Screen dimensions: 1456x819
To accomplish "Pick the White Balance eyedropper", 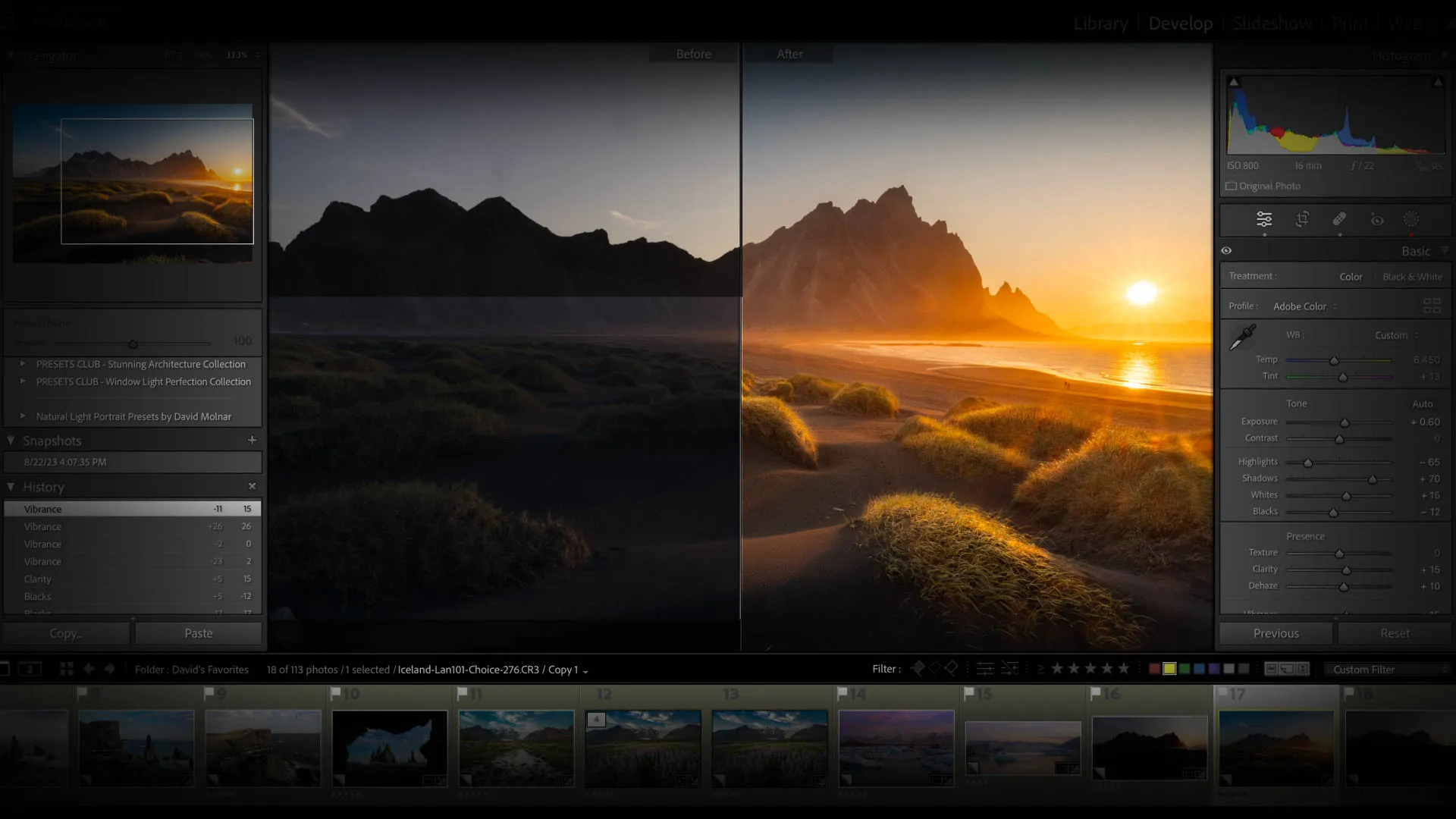I will (1242, 338).
